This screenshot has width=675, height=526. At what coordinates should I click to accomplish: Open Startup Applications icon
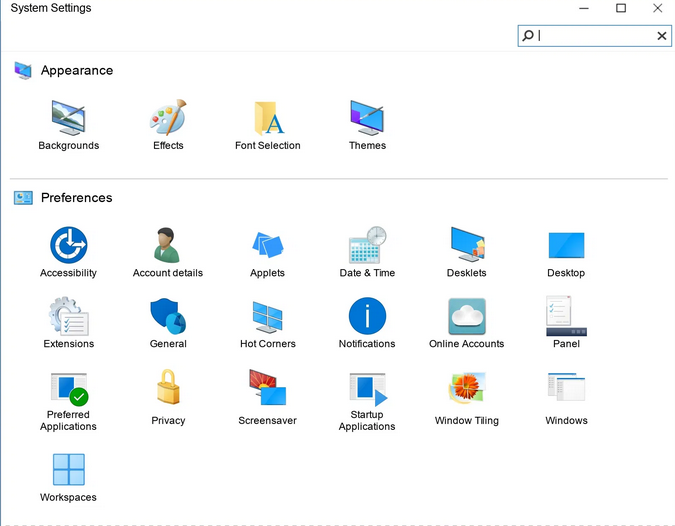point(368,389)
